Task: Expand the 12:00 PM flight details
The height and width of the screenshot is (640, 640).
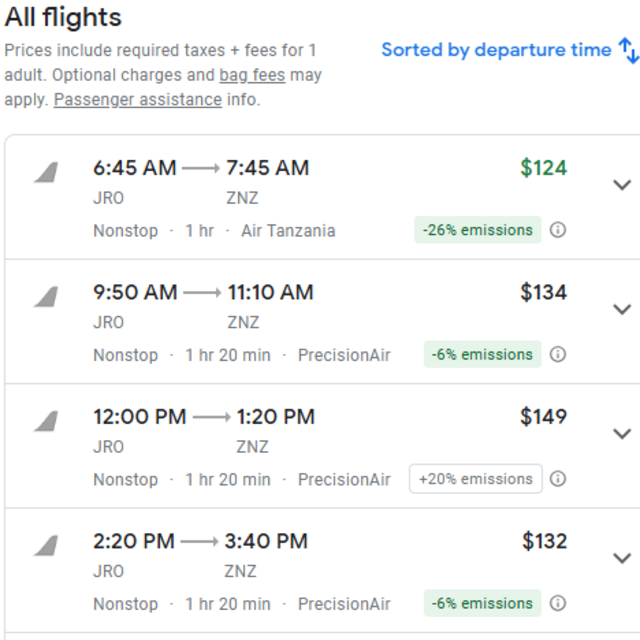Action: coord(622,433)
